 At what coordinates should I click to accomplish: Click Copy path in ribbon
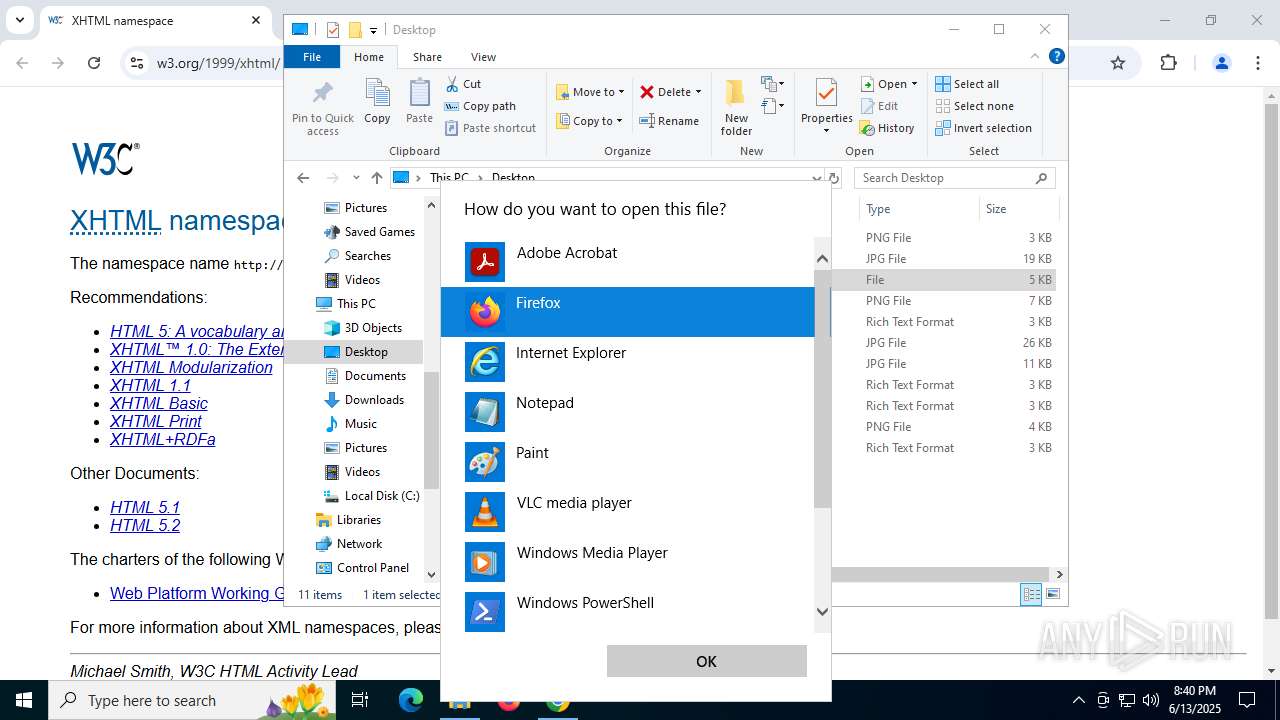[x=480, y=106]
